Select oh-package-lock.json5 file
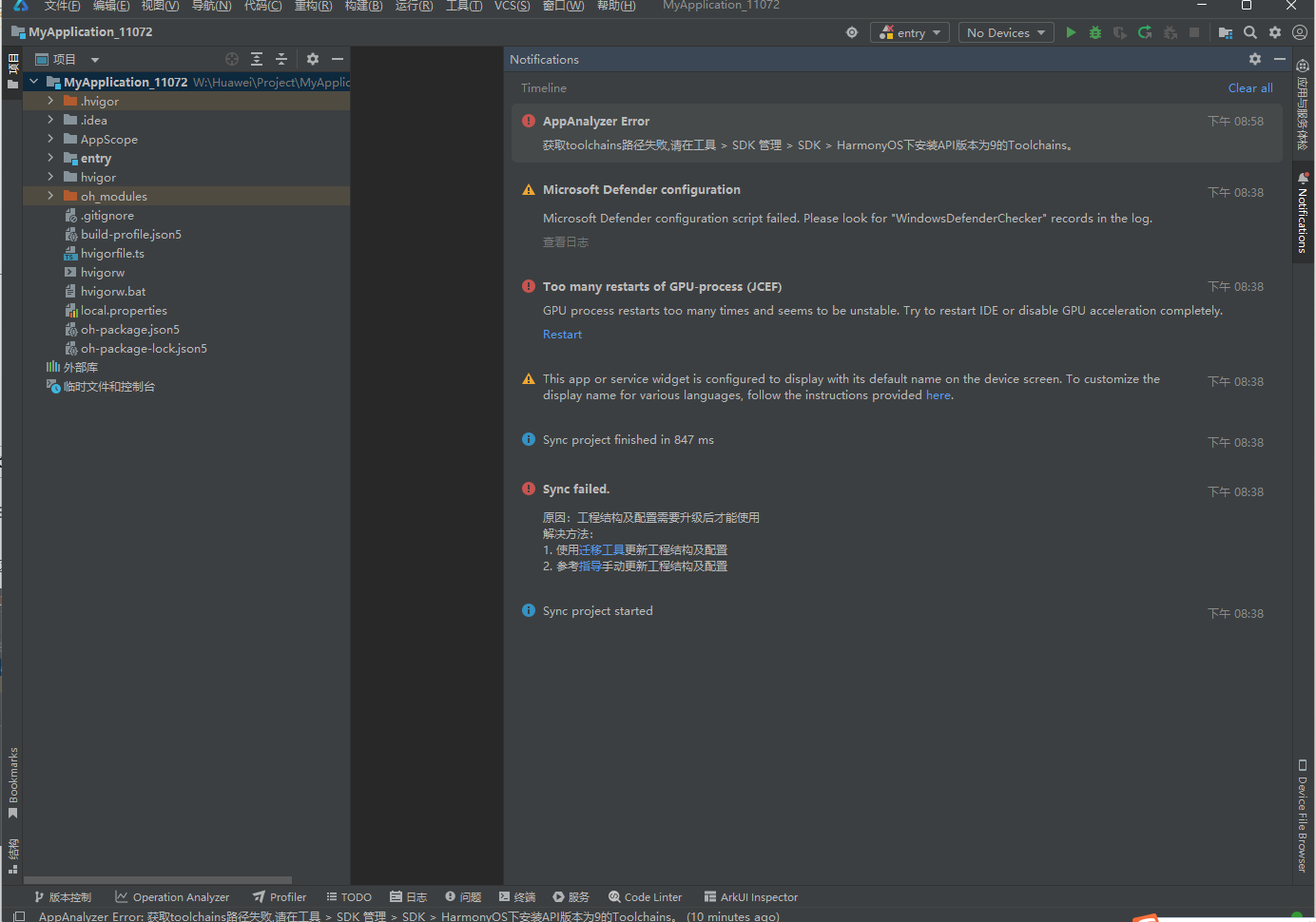 144,348
